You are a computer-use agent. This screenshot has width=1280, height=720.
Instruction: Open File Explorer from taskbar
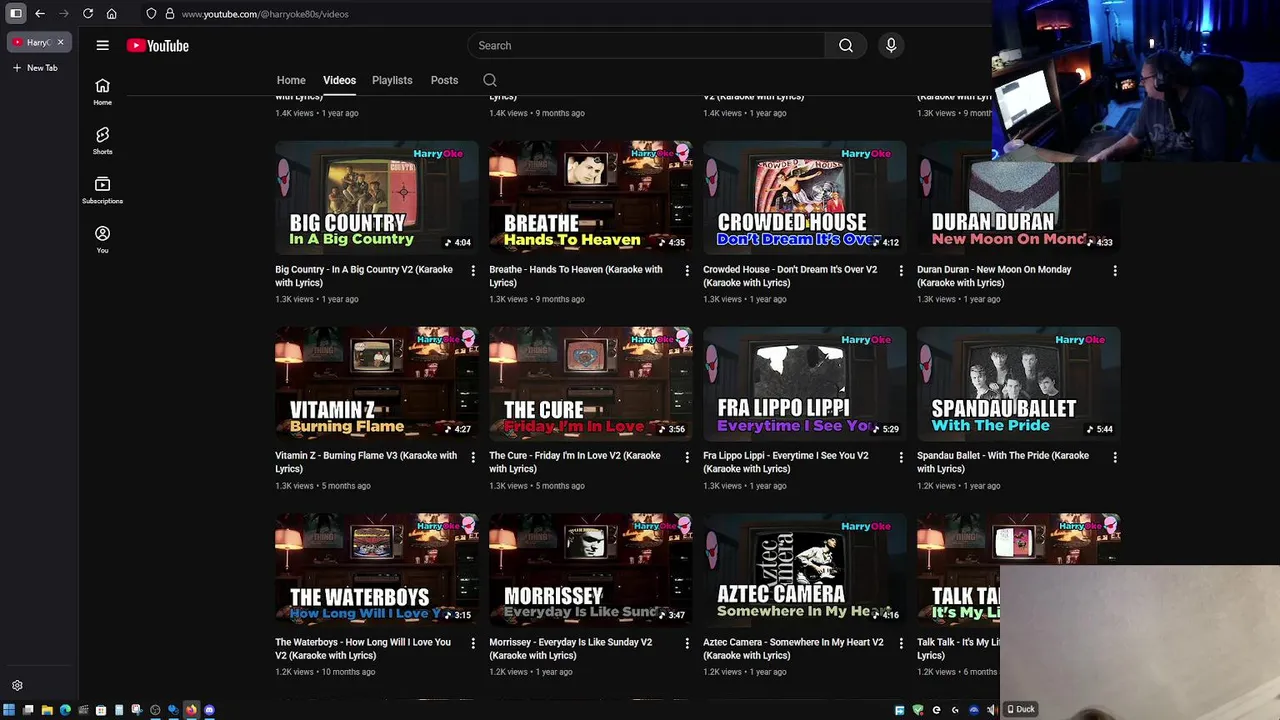[x=47, y=710]
